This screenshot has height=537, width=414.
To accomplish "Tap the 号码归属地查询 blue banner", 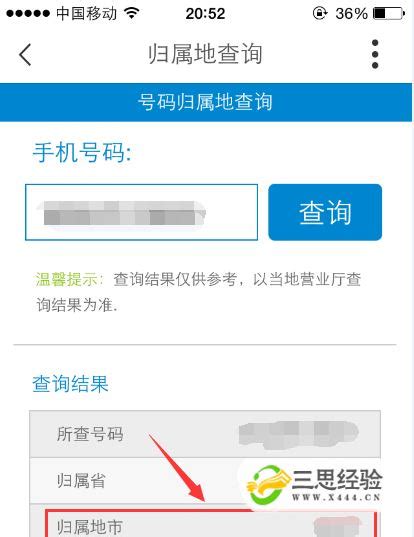I will pos(206,102).
